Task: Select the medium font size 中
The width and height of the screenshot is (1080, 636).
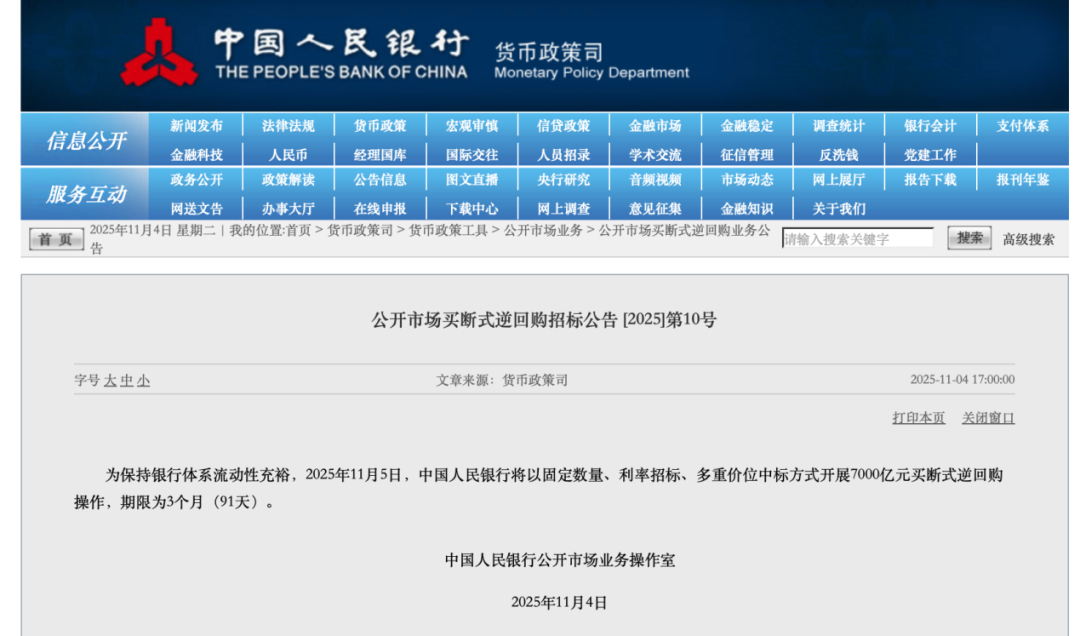Action: coord(127,381)
